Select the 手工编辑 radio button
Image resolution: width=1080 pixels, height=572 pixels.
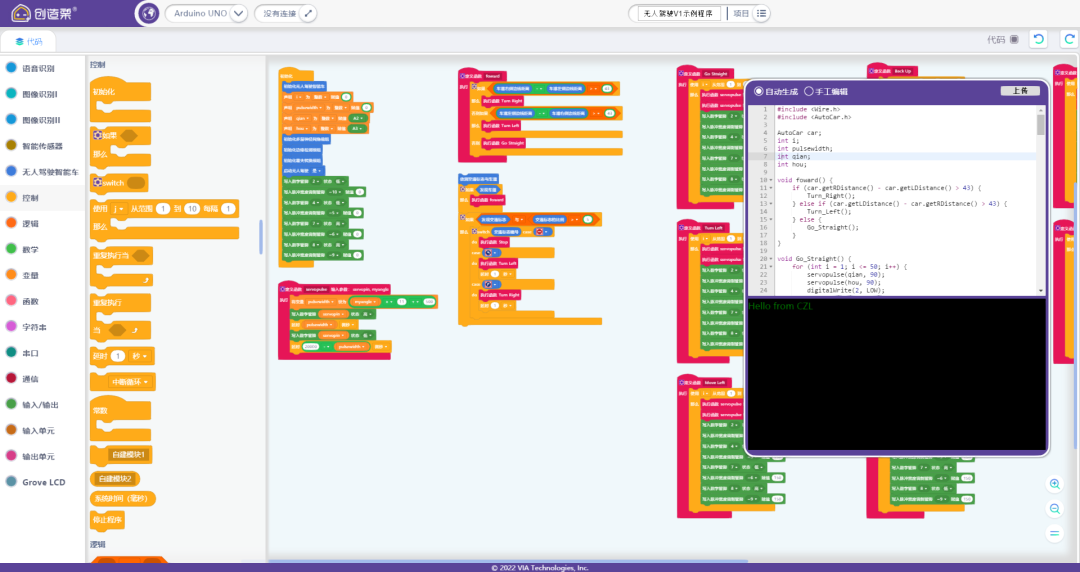tap(809, 91)
